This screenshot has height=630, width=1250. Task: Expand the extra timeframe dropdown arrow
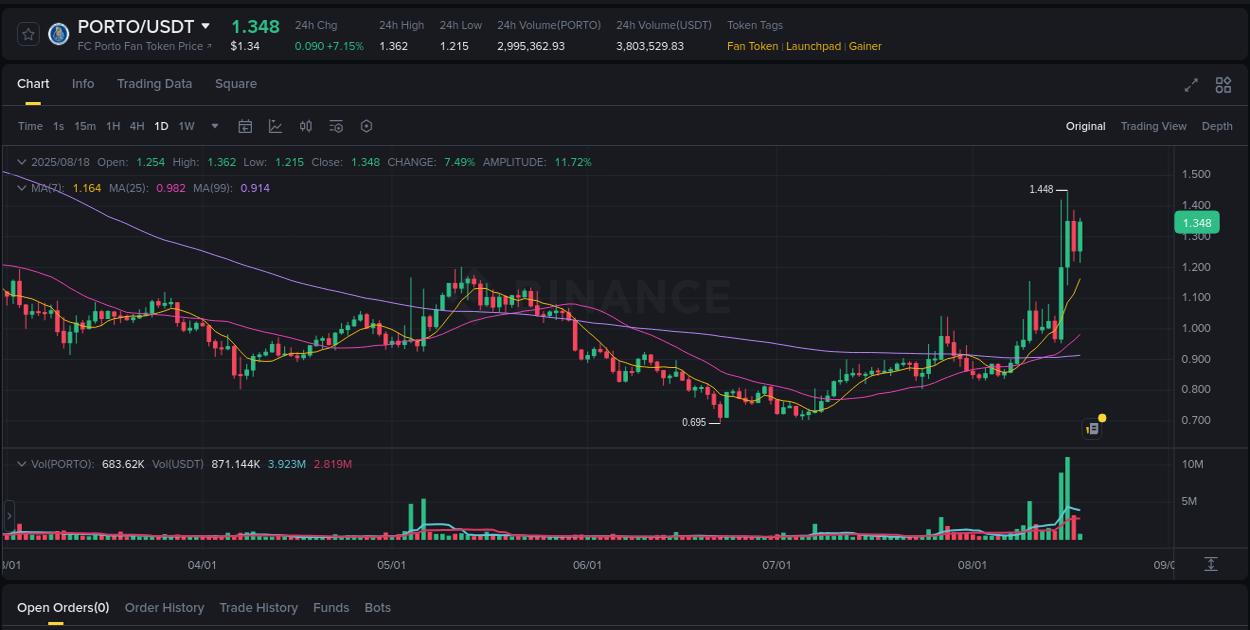point(214,126)
